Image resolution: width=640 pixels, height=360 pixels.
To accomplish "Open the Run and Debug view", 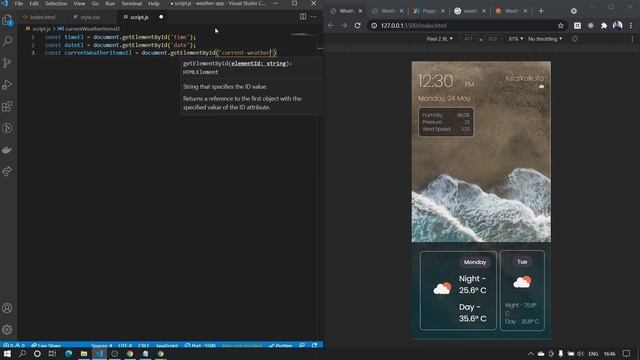I will point(7,84).
